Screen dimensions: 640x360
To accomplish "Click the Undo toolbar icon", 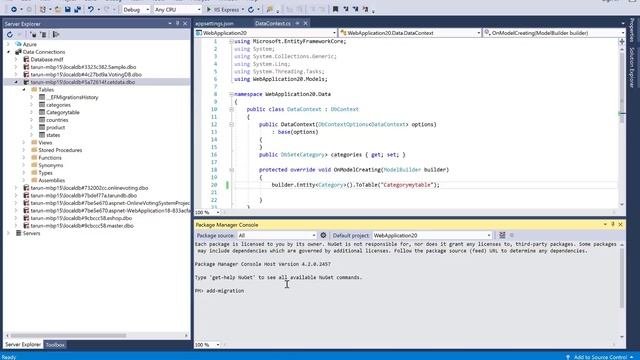I will (x=91, y=9).
